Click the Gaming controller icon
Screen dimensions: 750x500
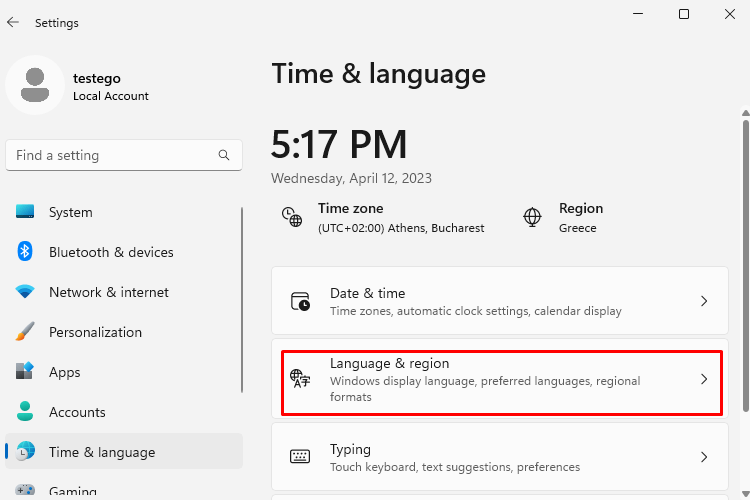[x=25, y=490]
